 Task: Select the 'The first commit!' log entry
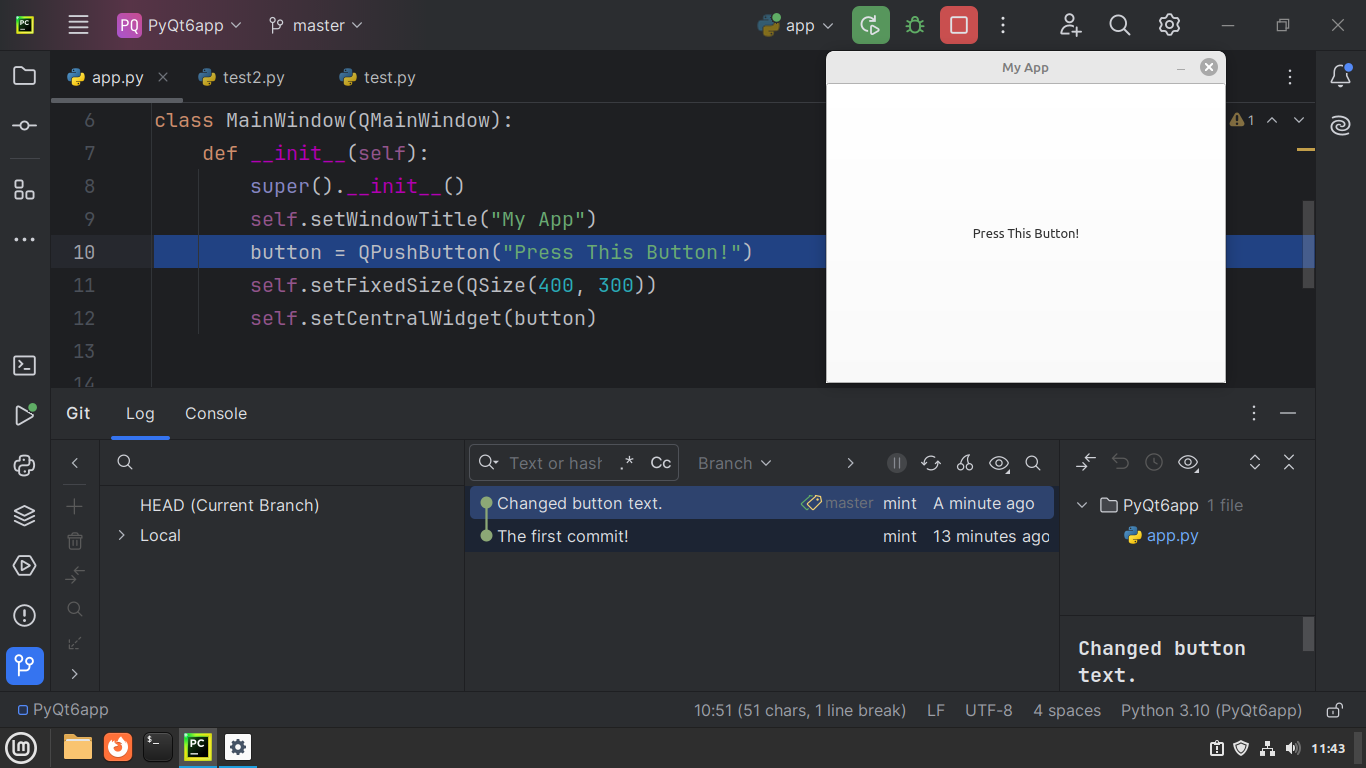tap(762, 536)
